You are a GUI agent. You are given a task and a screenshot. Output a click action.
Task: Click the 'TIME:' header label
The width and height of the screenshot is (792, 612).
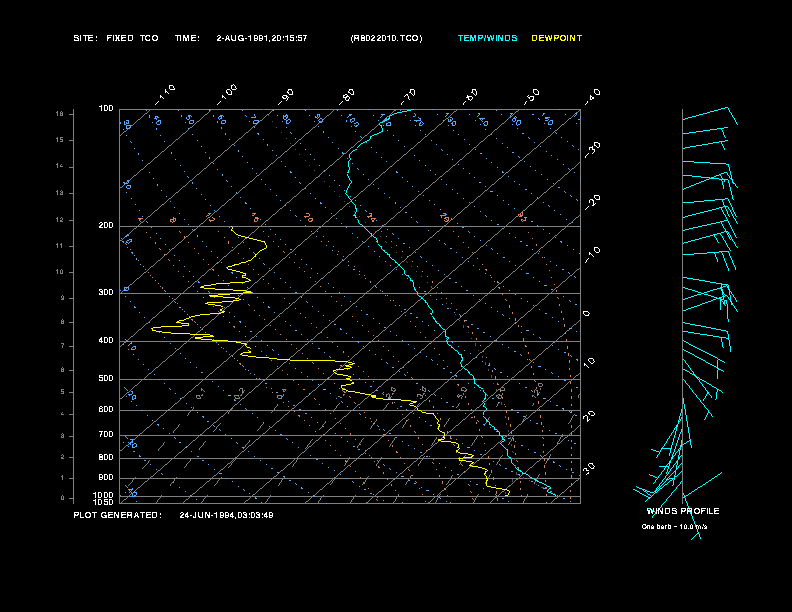click(187, 38)
